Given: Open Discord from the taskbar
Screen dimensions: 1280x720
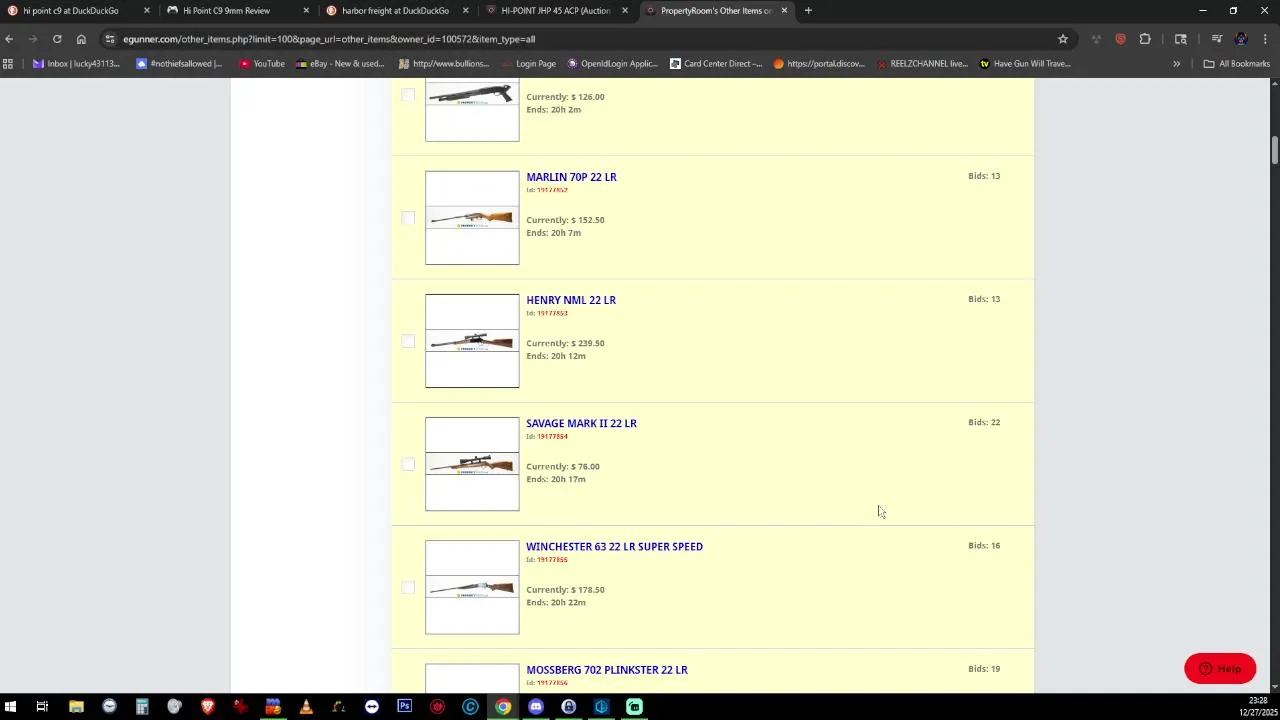Looking at the screenshot, I should pos(536,707).
